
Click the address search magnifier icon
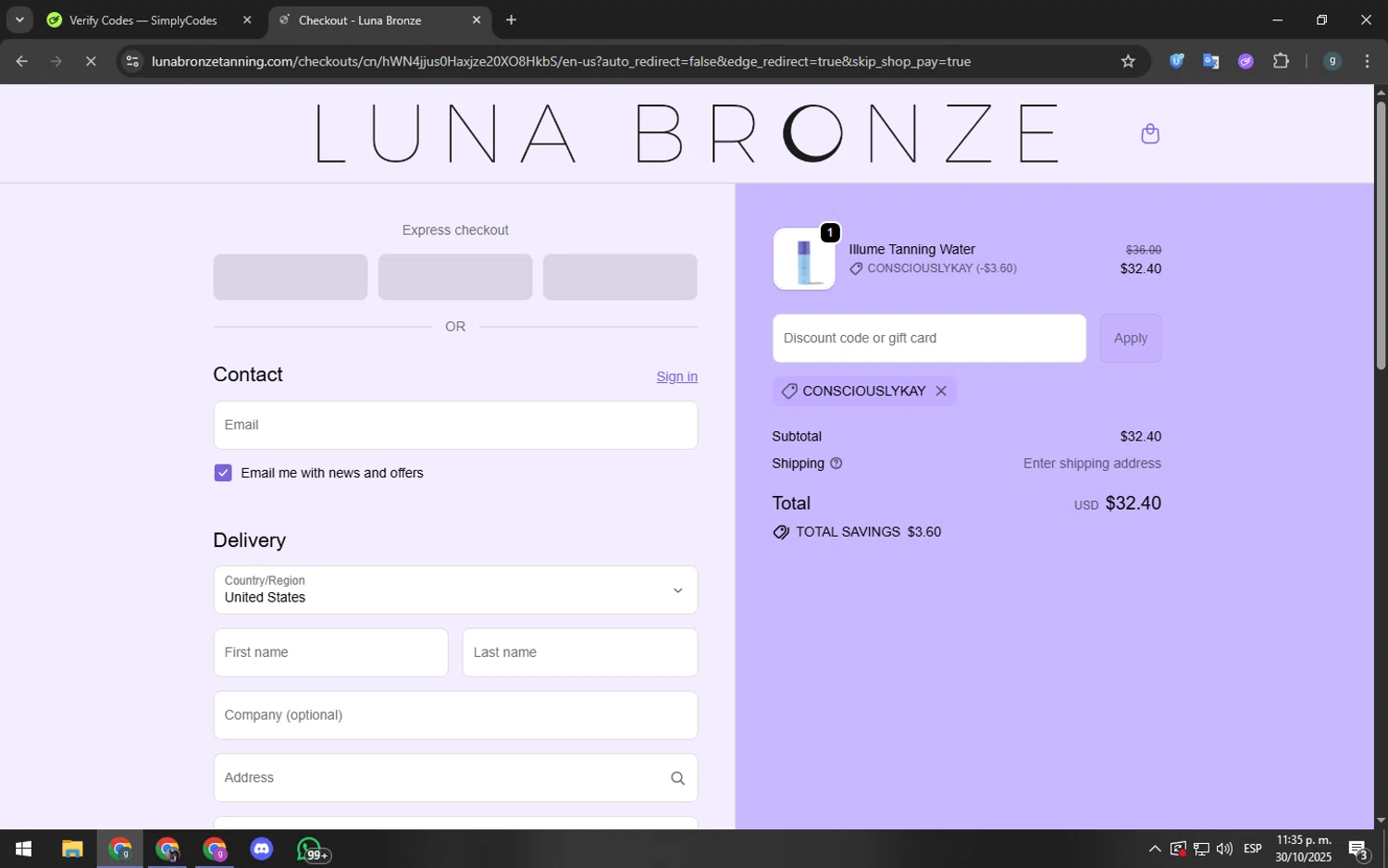[x=677, y=778]
